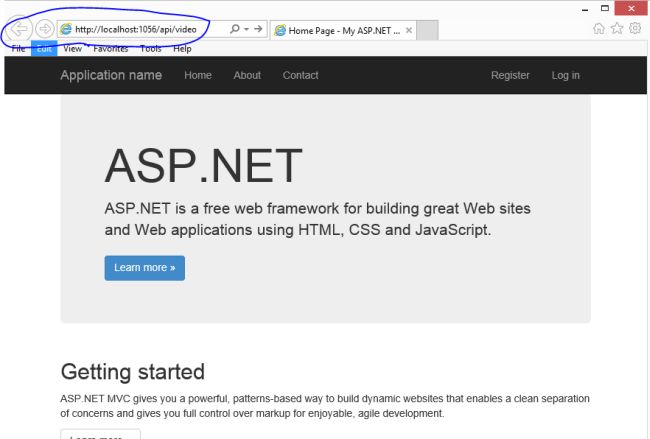Click the ASP.NET large heading

click(x=204, y=165)
